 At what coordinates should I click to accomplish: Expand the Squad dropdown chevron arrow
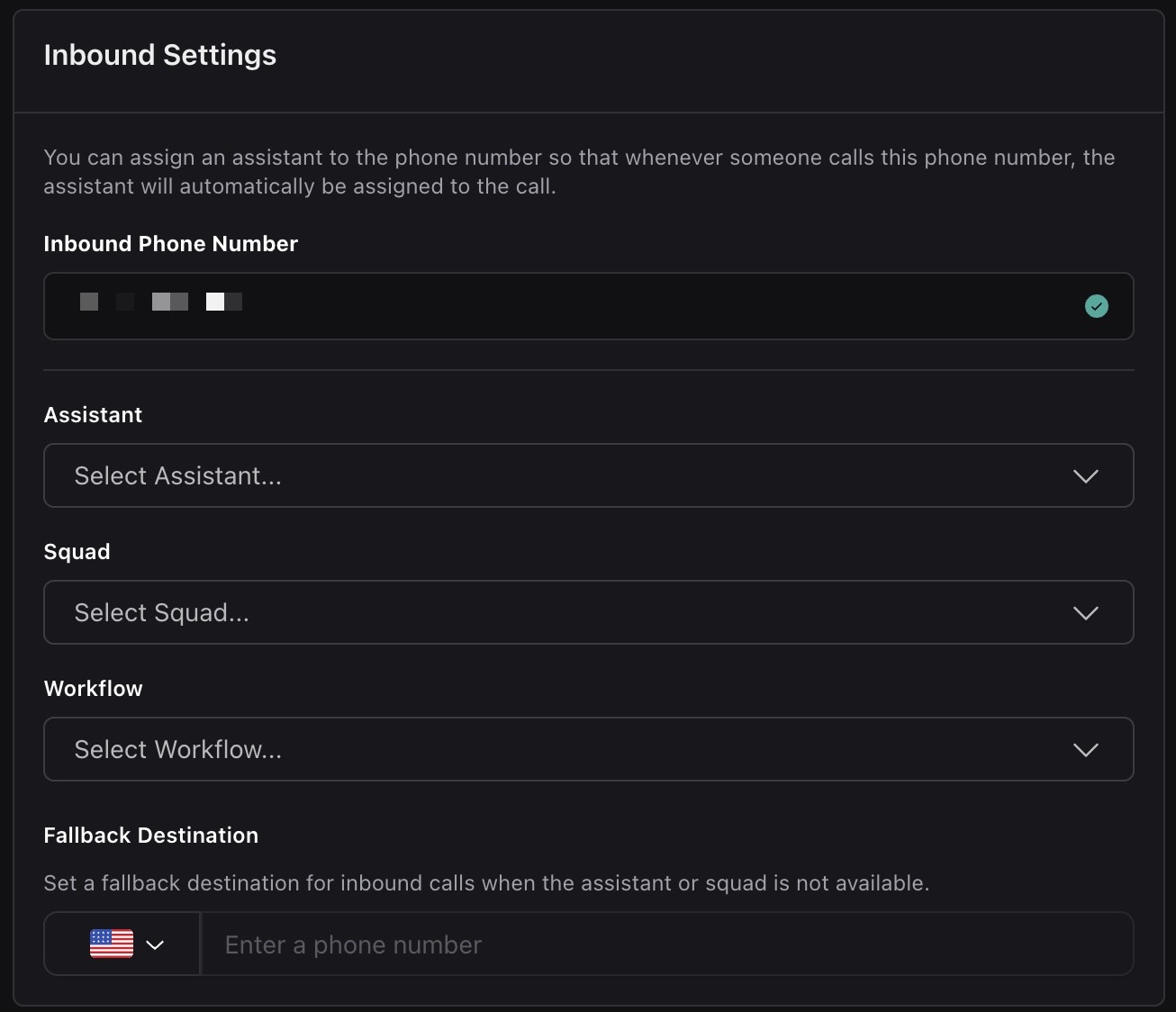[1085, 613]
